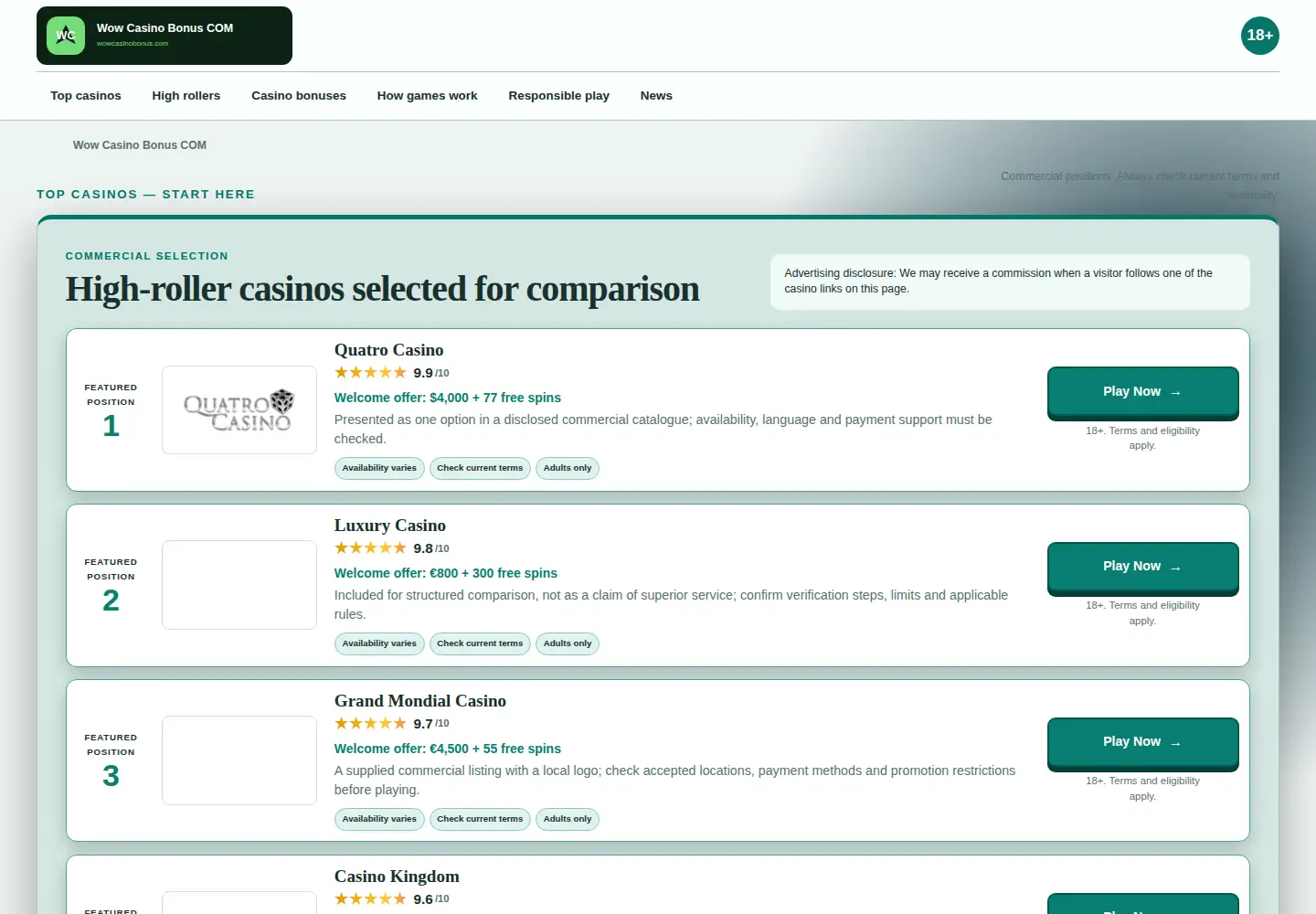Click 'Welcome offer: €800 + 300 free spins'
1316x914 pixels.
click(446, 573)
